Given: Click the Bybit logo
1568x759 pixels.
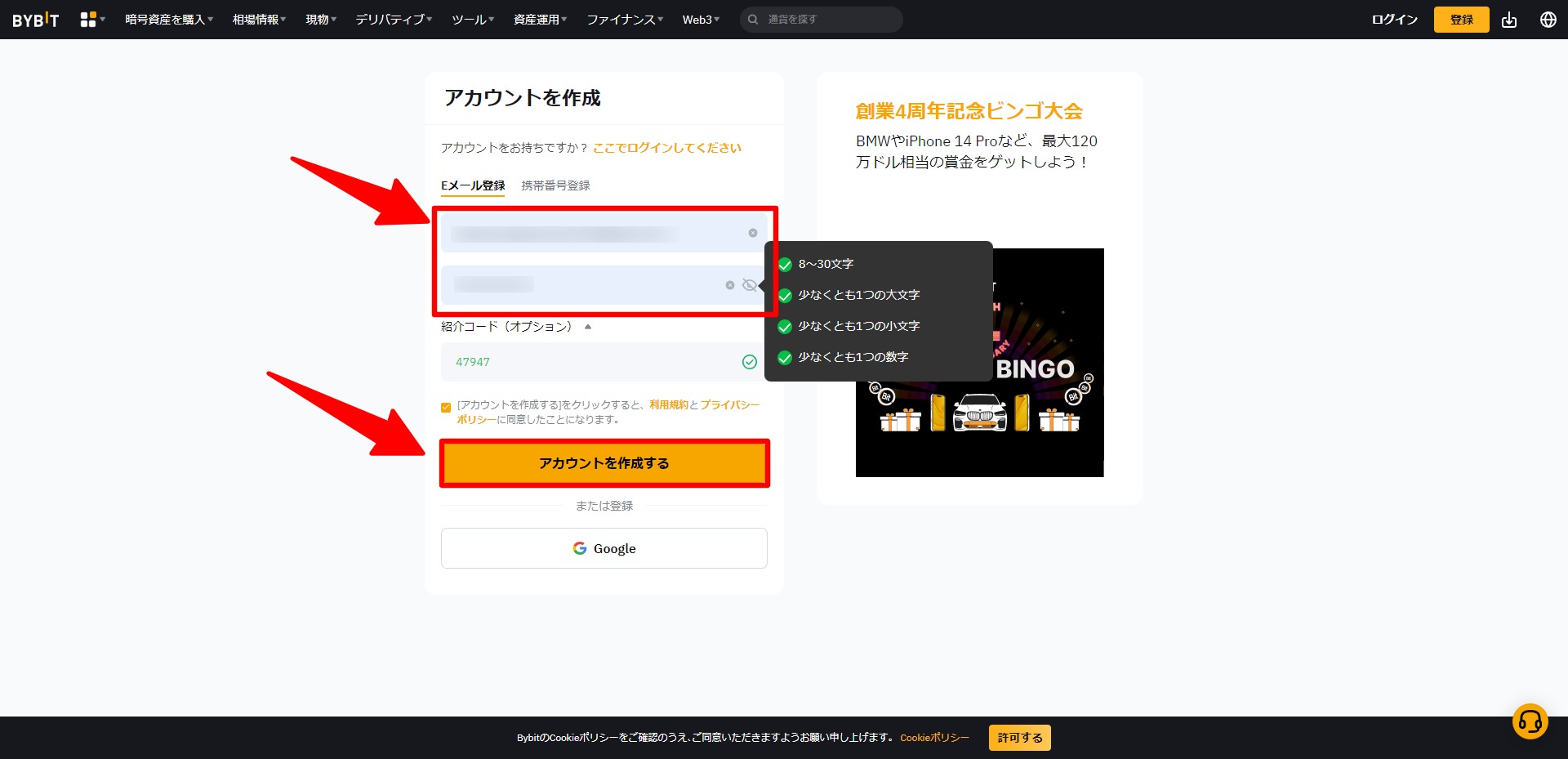Looking at the screenshot, I should (35, 20).
